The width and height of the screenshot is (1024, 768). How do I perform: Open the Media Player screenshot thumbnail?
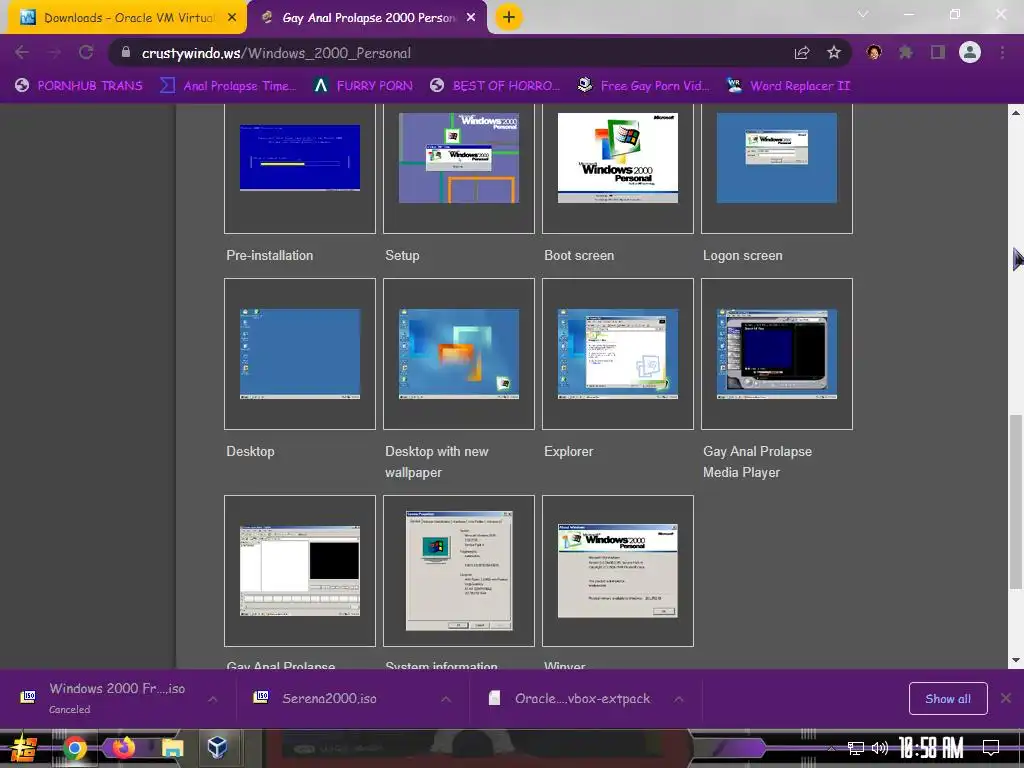tap(776, 354)
